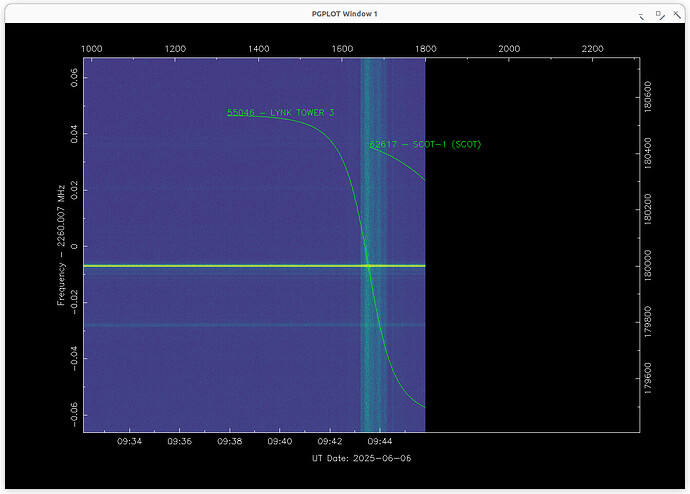Image resolution: width=690 pixels, height=494 pixels.
Task: Click the left axis value 0.06
Action: (x=73, y=77)
